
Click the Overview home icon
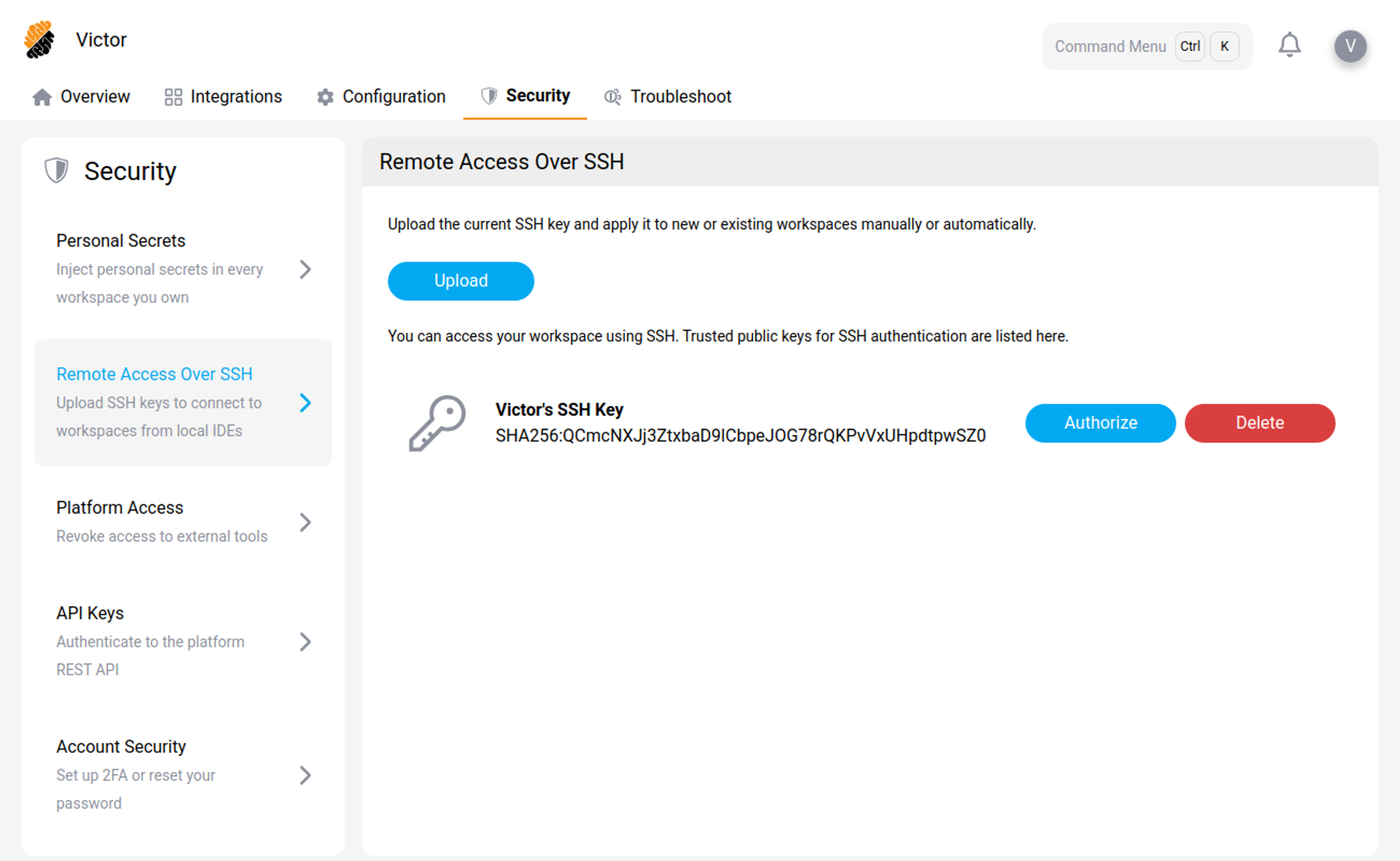click(43, 96)
